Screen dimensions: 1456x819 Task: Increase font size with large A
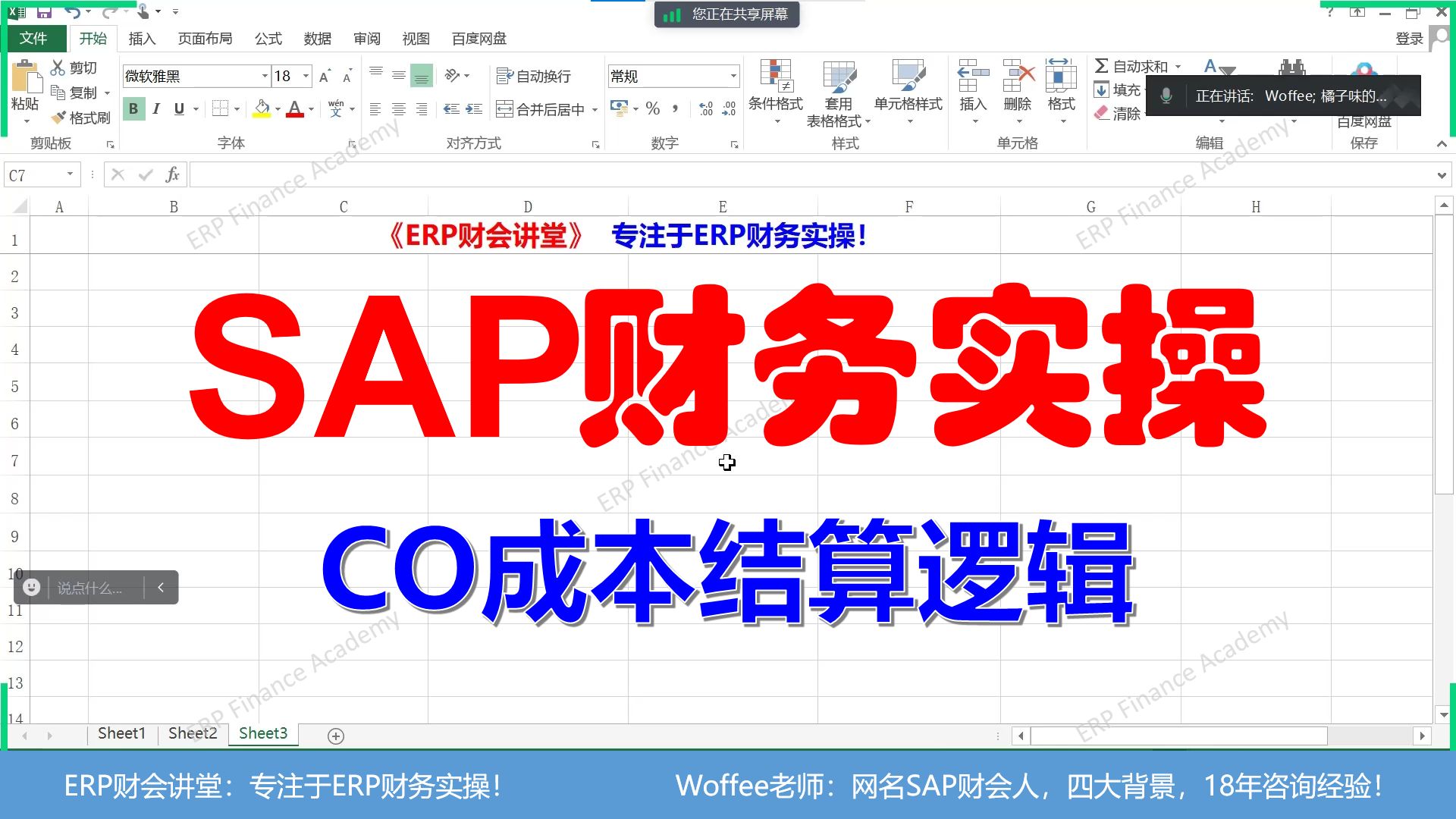pyautogui.click(x=325, y=77)
